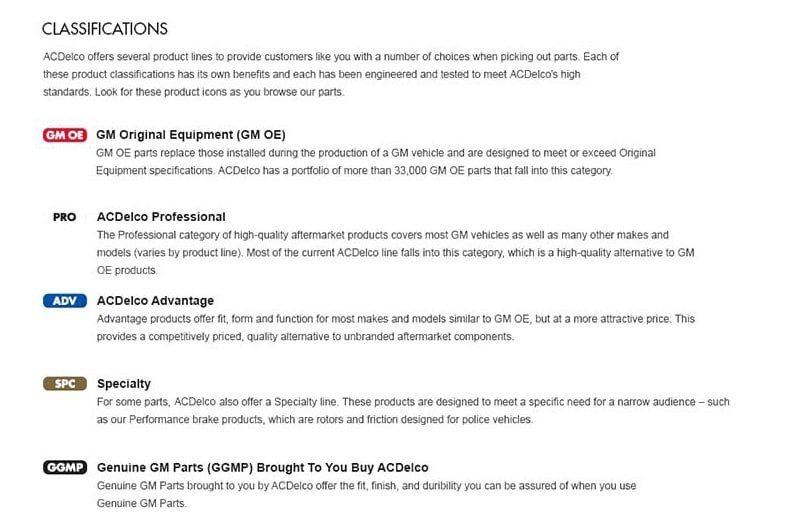Select the black GGMP badge icon

64,467
